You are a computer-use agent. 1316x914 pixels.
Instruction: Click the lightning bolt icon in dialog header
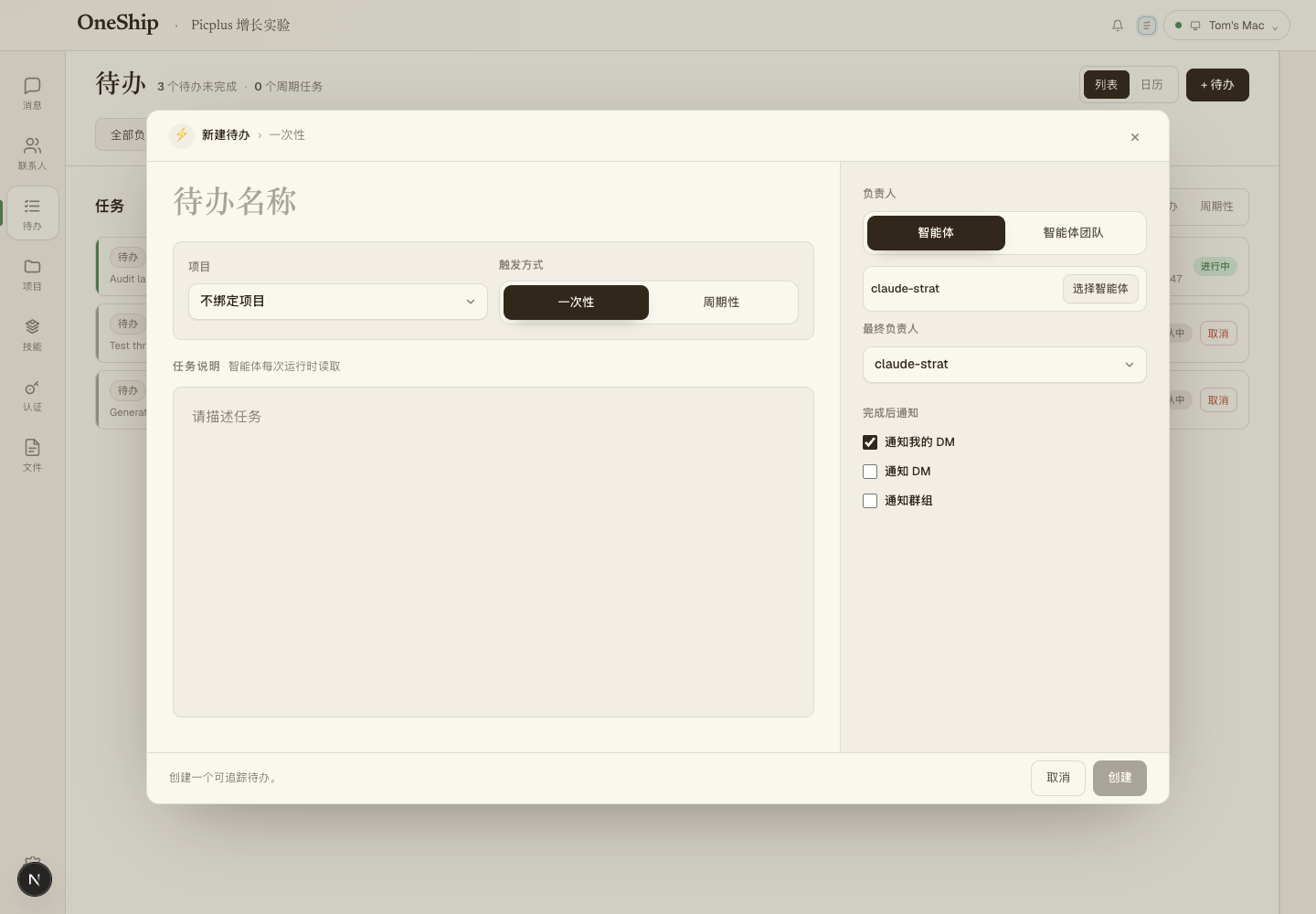181,135
